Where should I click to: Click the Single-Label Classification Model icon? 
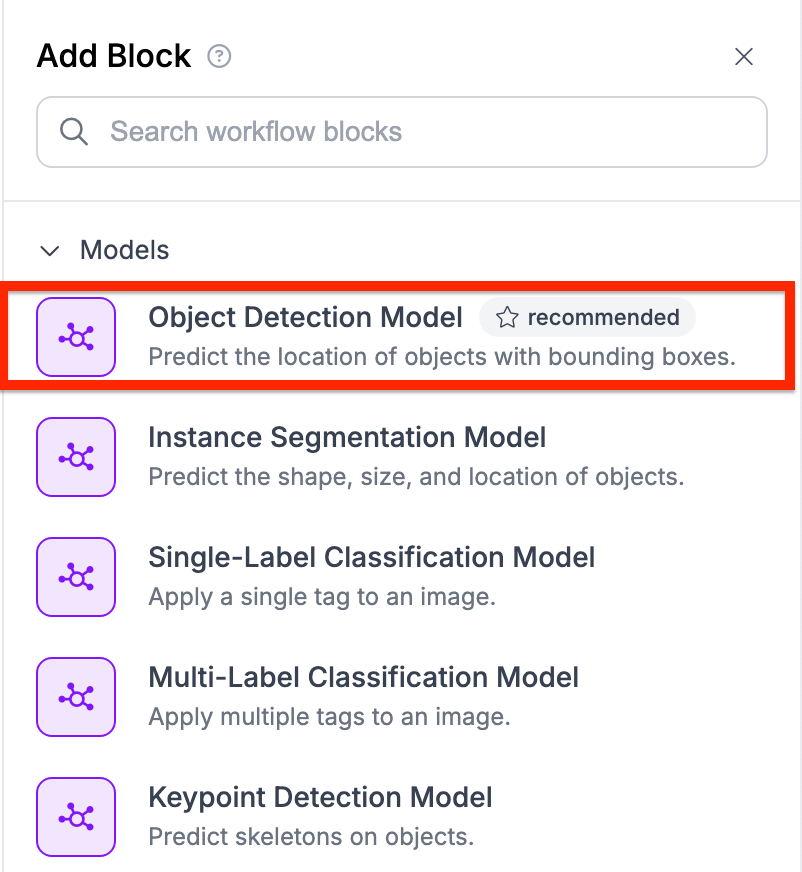point(76,577)
